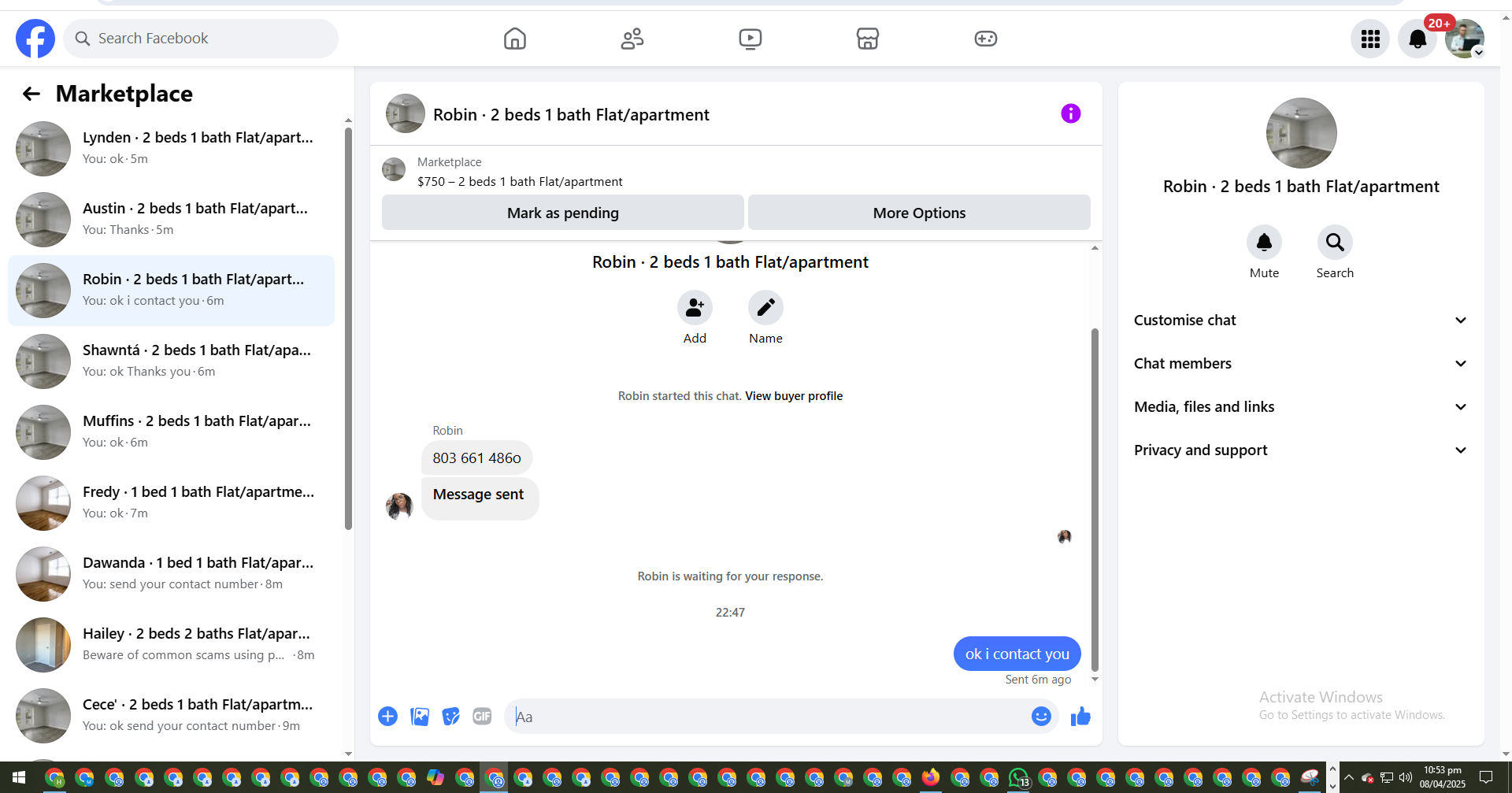Open the GIF picker

(x=482, y=717)
